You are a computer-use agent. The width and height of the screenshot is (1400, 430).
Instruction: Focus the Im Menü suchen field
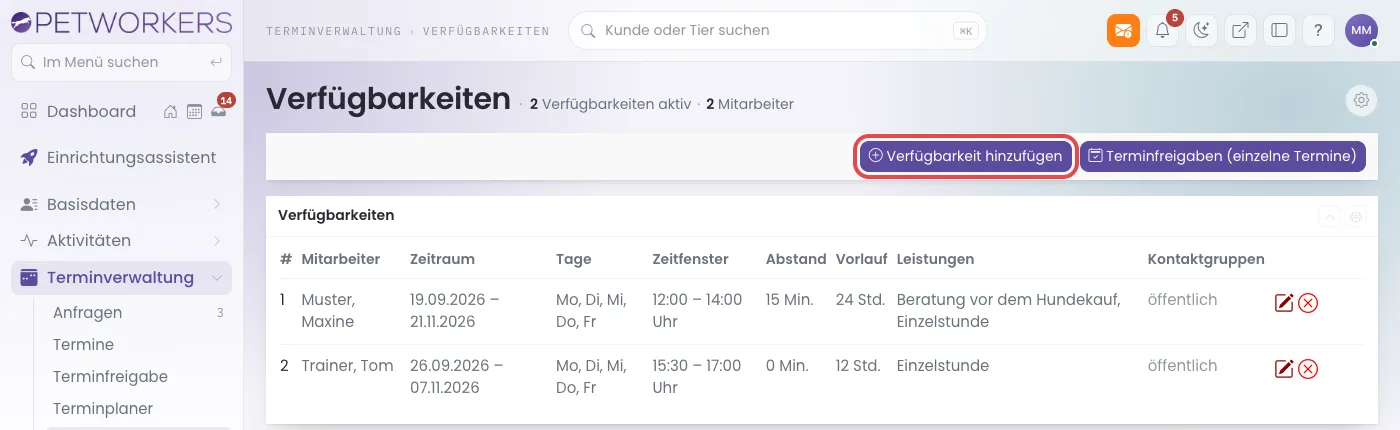tap(121, 62)
